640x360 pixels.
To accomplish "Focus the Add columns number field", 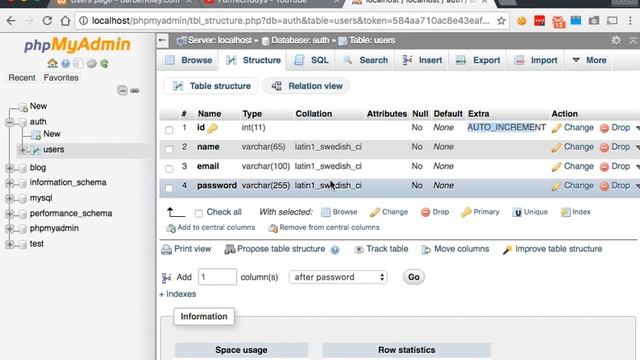I will tap(217, 277).
